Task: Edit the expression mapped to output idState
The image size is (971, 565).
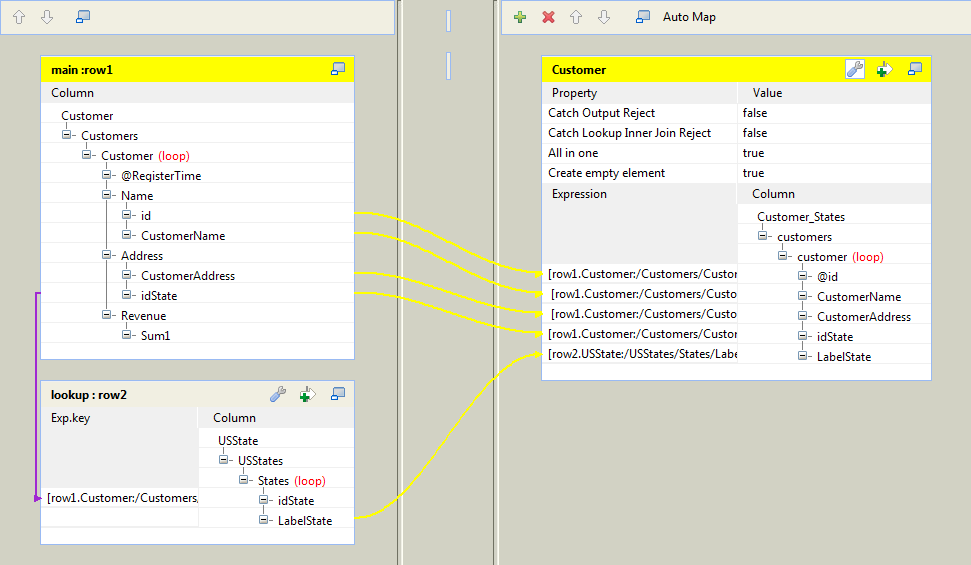Action: coord(640,334)
